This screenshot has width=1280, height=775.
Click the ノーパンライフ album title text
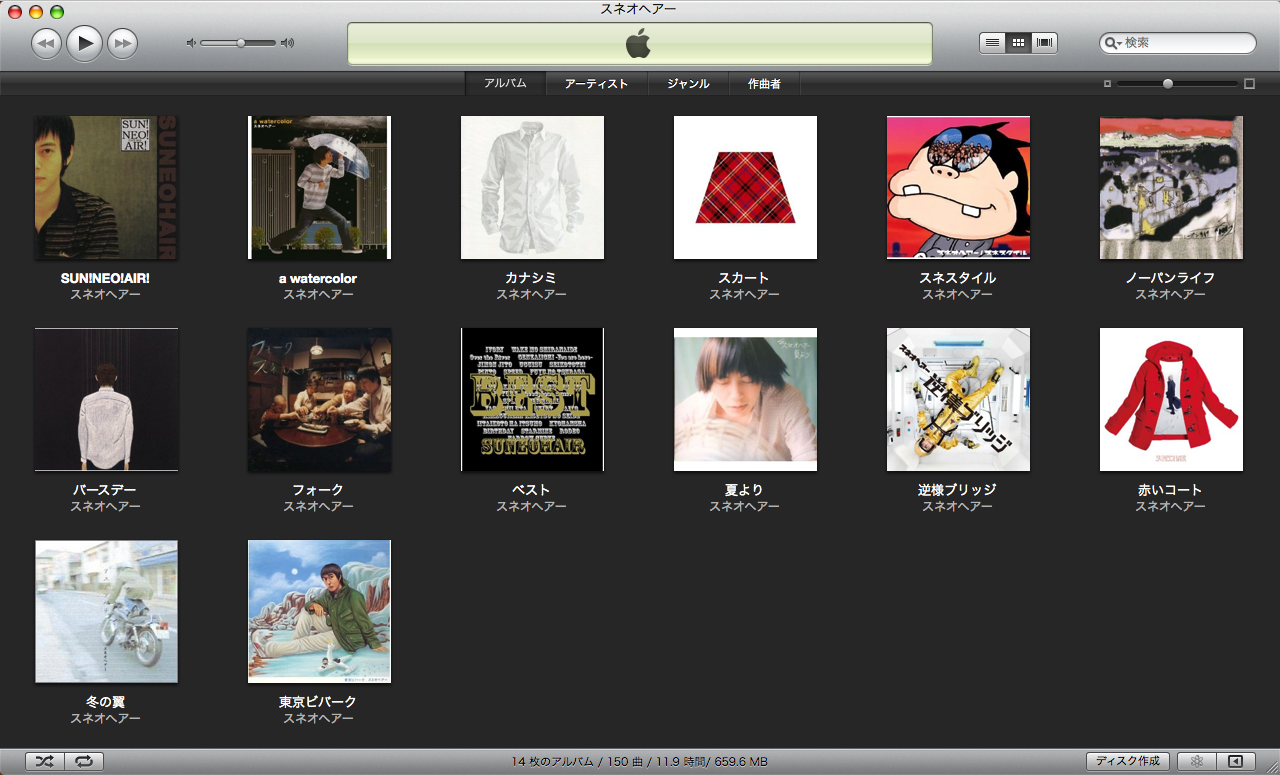pyautogui.click(x=1170, y=278)
